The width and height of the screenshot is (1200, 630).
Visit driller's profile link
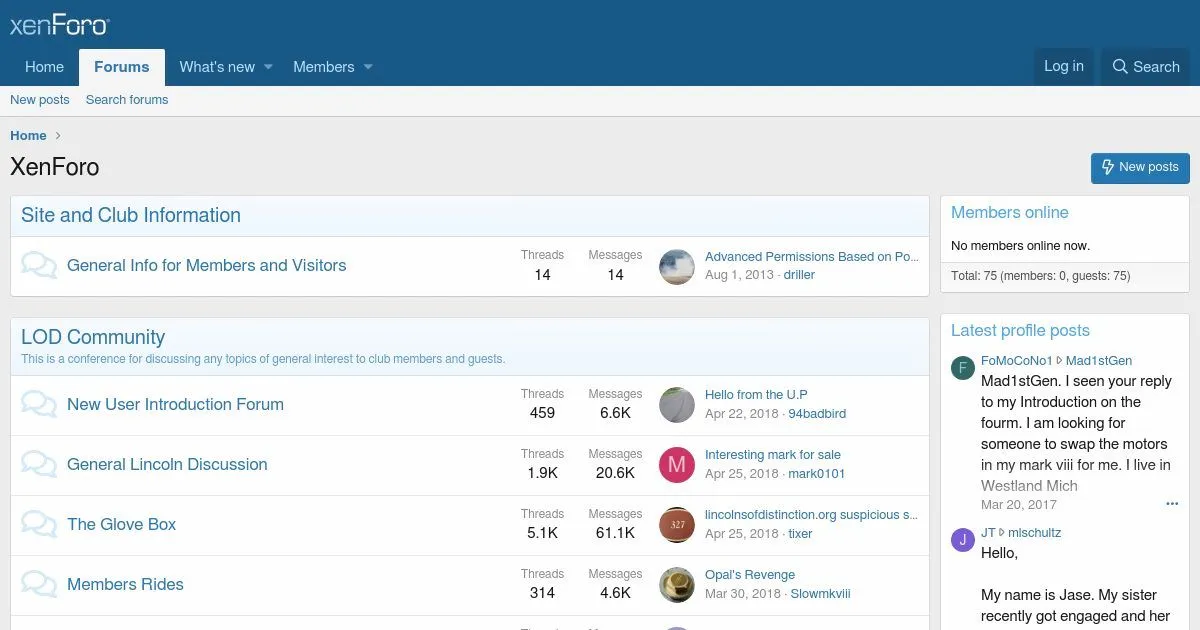(x=799, y=275)
